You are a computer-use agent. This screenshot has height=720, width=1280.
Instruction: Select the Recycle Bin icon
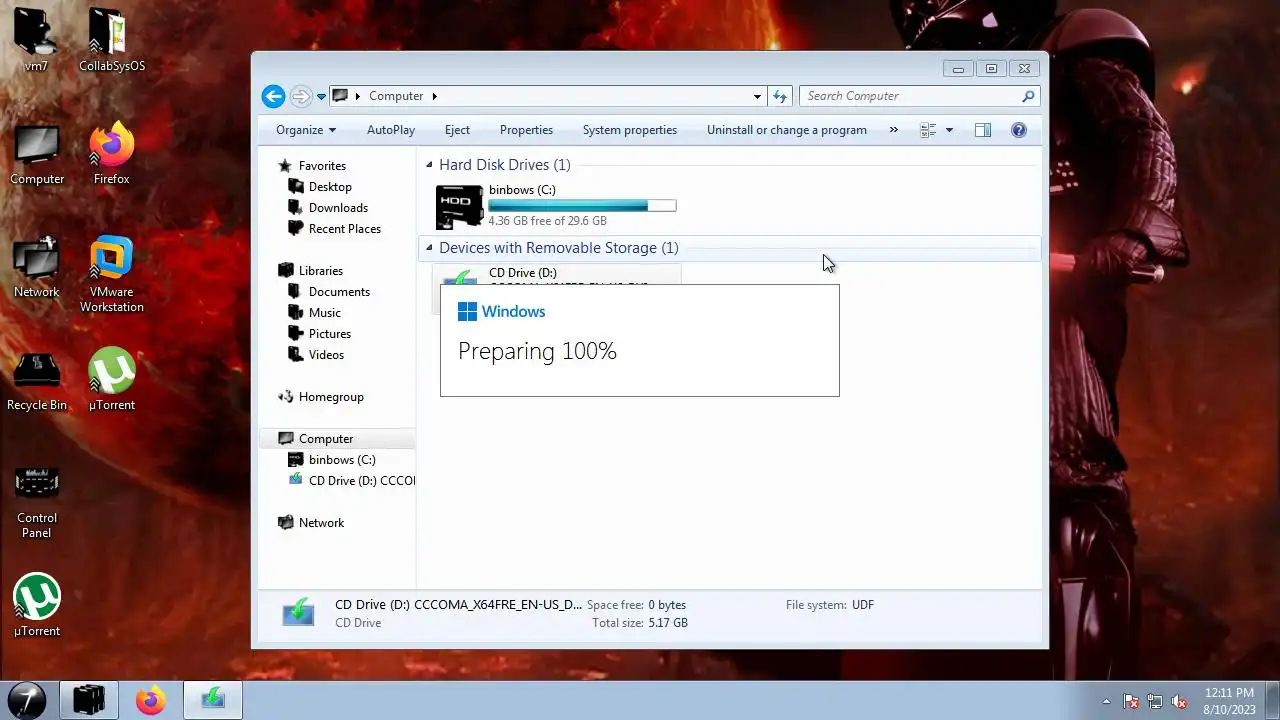(x=37, y=380)
